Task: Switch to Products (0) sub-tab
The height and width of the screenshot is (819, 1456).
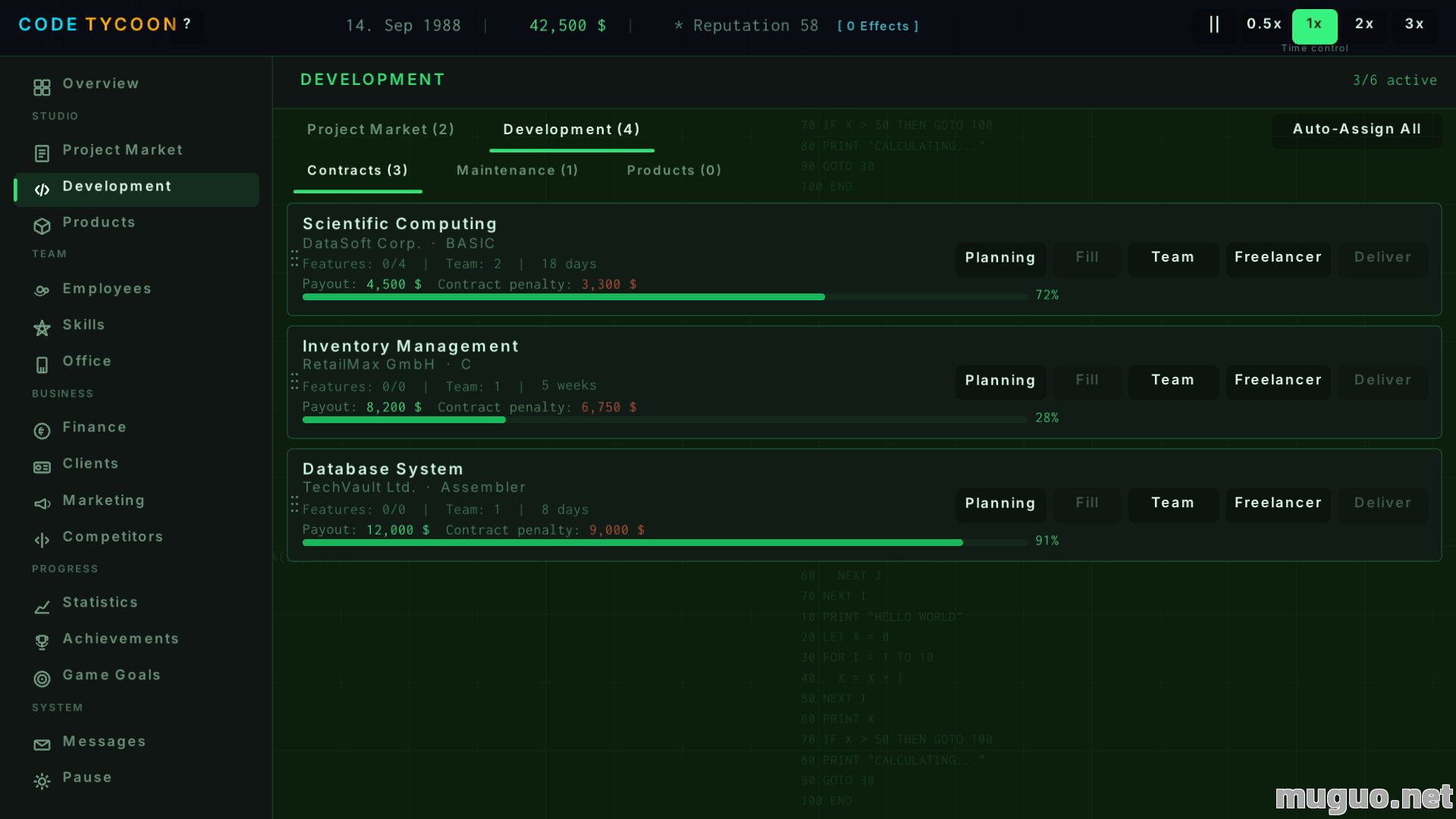Action: point(674,171)
